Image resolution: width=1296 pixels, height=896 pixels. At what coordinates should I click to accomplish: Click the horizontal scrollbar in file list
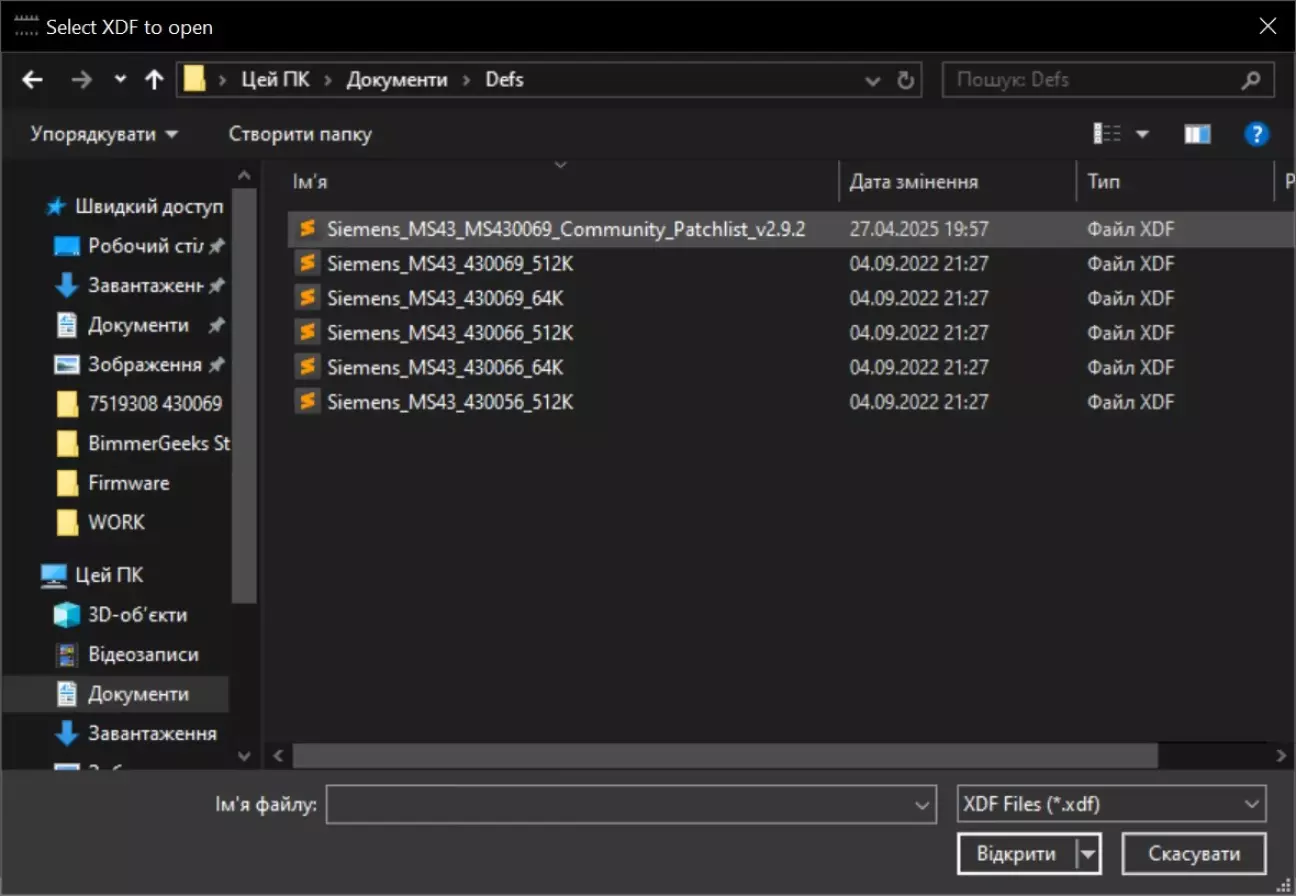725,756
